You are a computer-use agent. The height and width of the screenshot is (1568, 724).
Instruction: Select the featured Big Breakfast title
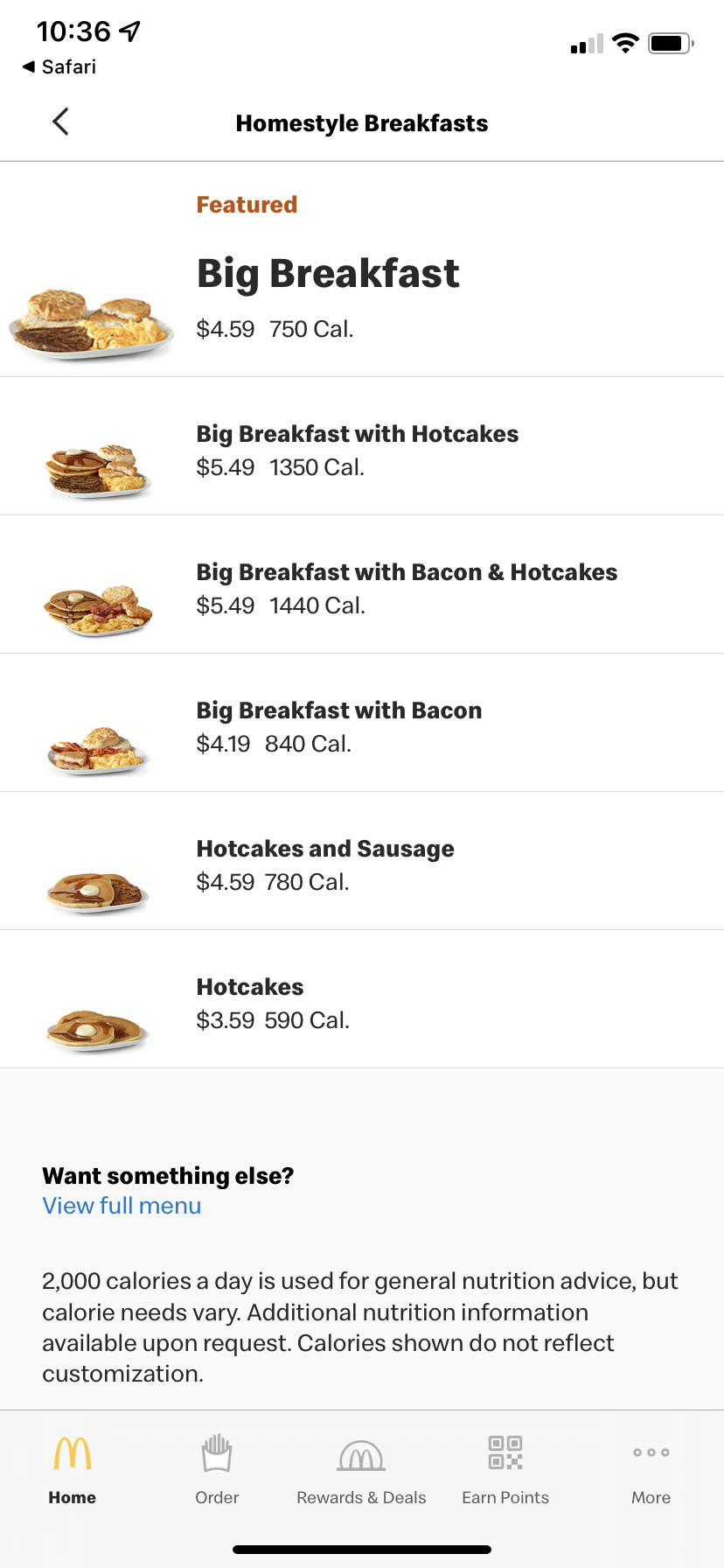pos(328,274)
